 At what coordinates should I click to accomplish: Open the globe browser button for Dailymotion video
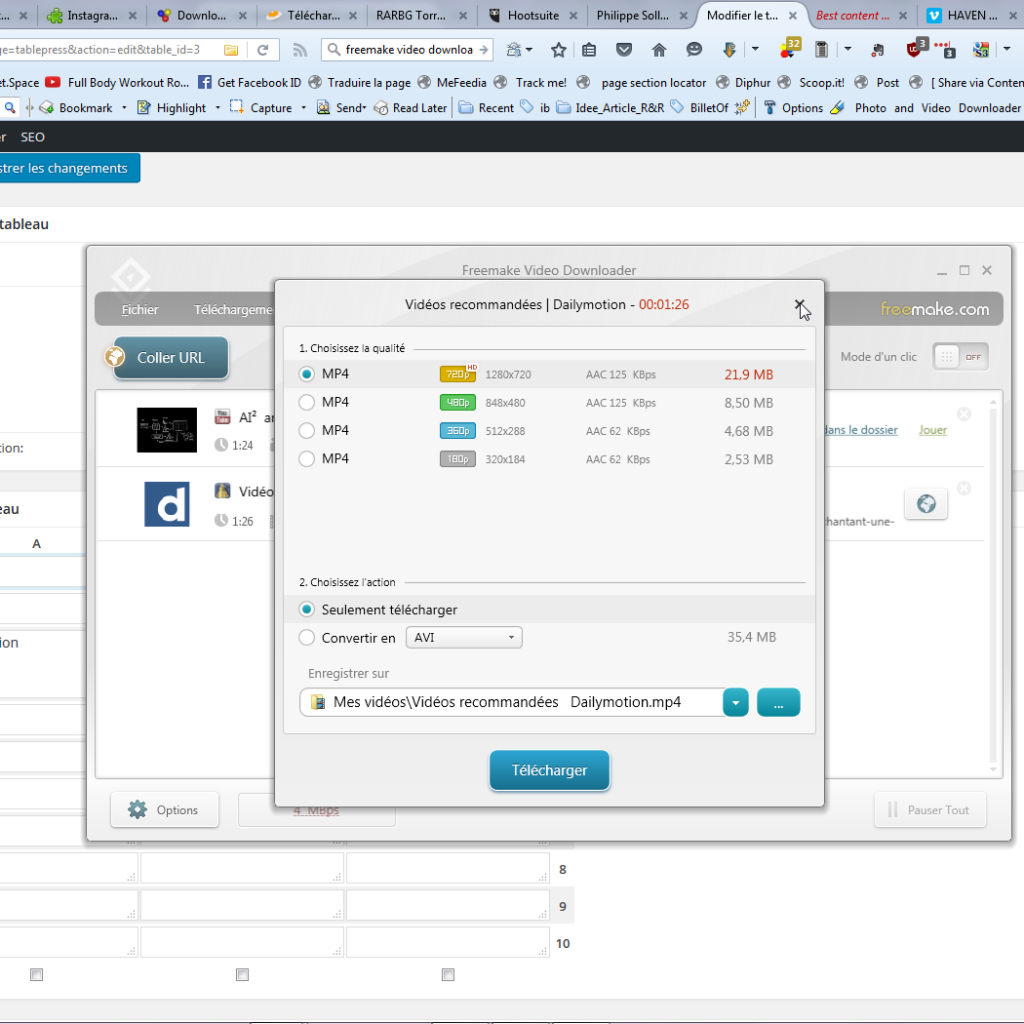[926, 504]
